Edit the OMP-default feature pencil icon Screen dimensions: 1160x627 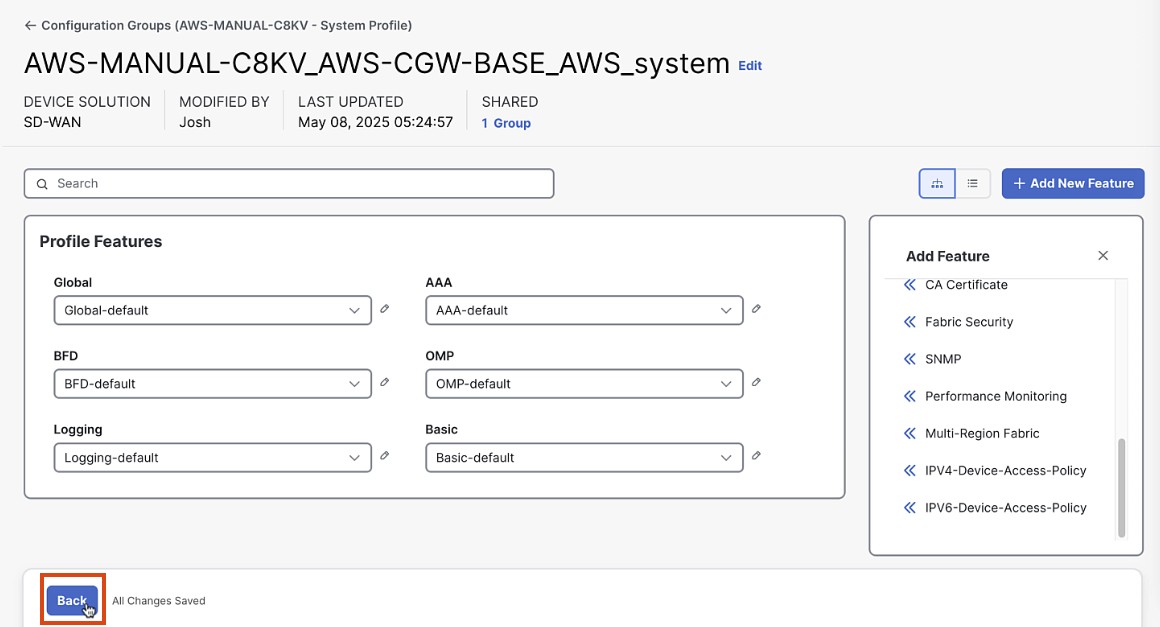(x=756, y=382)
